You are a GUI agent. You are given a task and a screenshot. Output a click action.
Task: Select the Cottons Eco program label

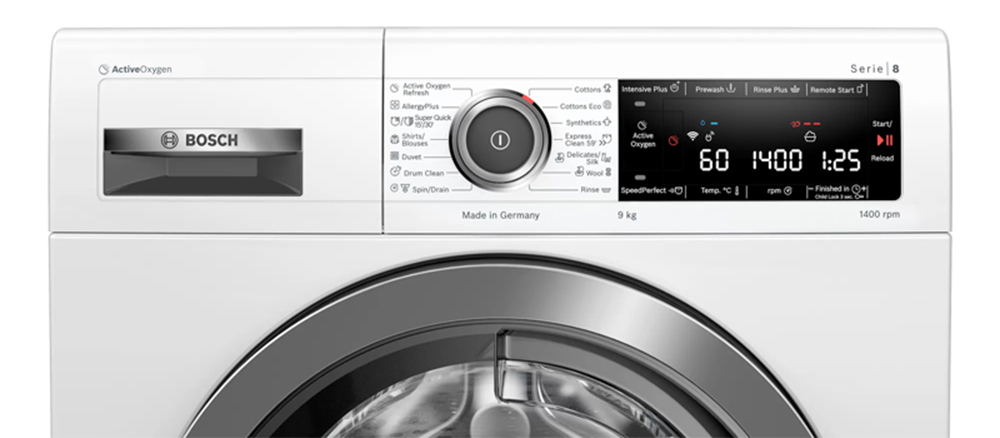click(580, 106)
